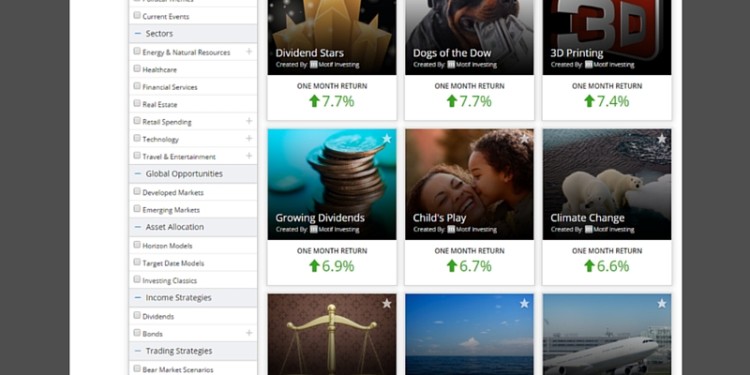Viewport: 750px width, 375px height.
Task: Open the Dogs of the Dow motif
Action: point(452,53)
